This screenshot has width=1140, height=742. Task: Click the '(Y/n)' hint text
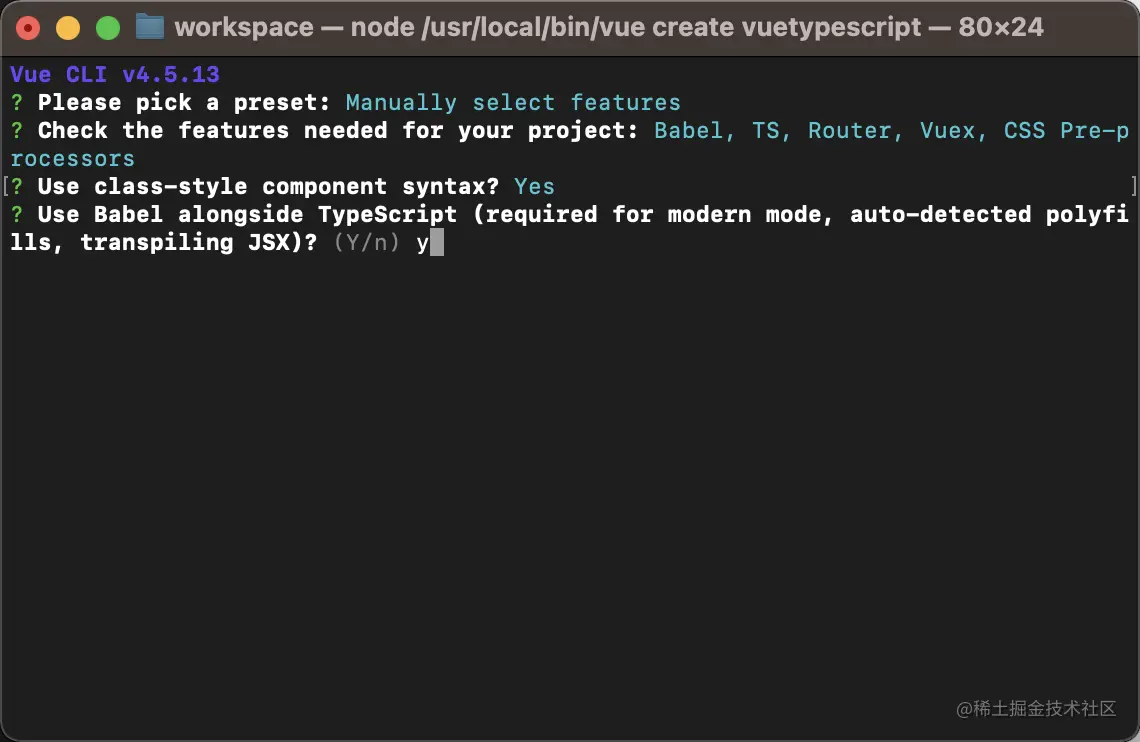click(366, 243)
